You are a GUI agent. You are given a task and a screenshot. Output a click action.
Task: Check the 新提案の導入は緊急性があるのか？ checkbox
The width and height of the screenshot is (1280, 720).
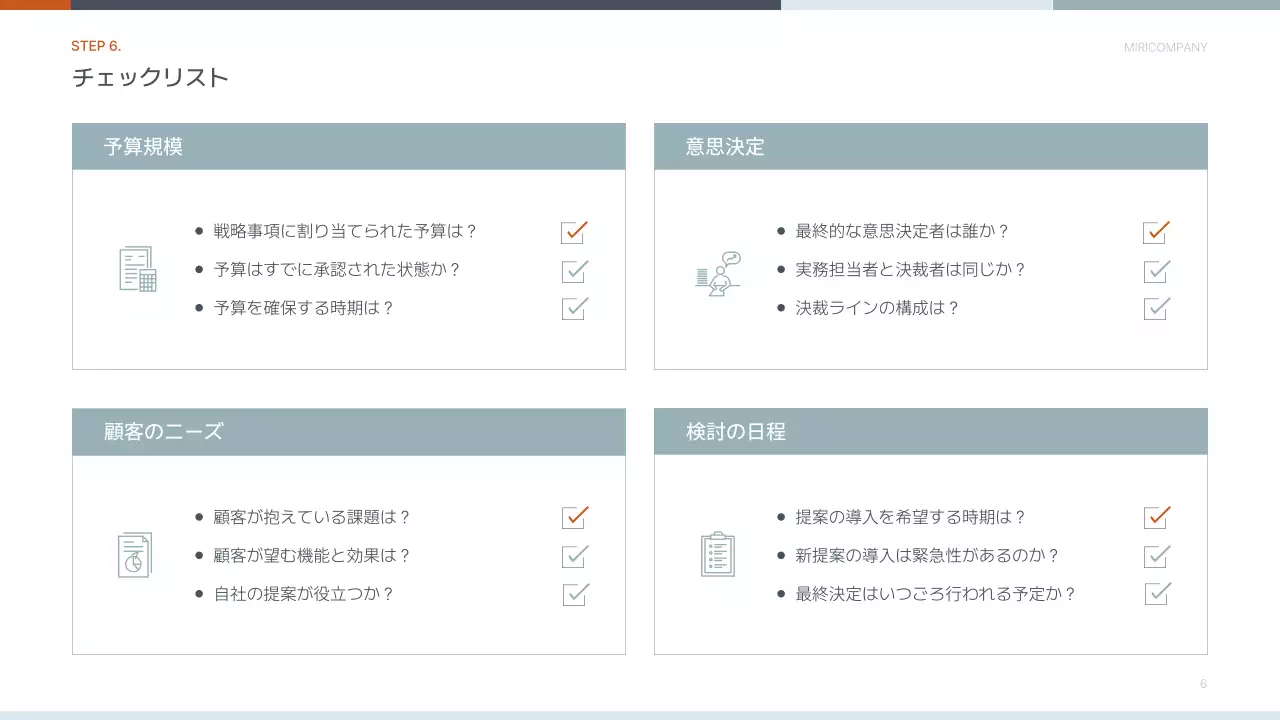(1155, 556)
